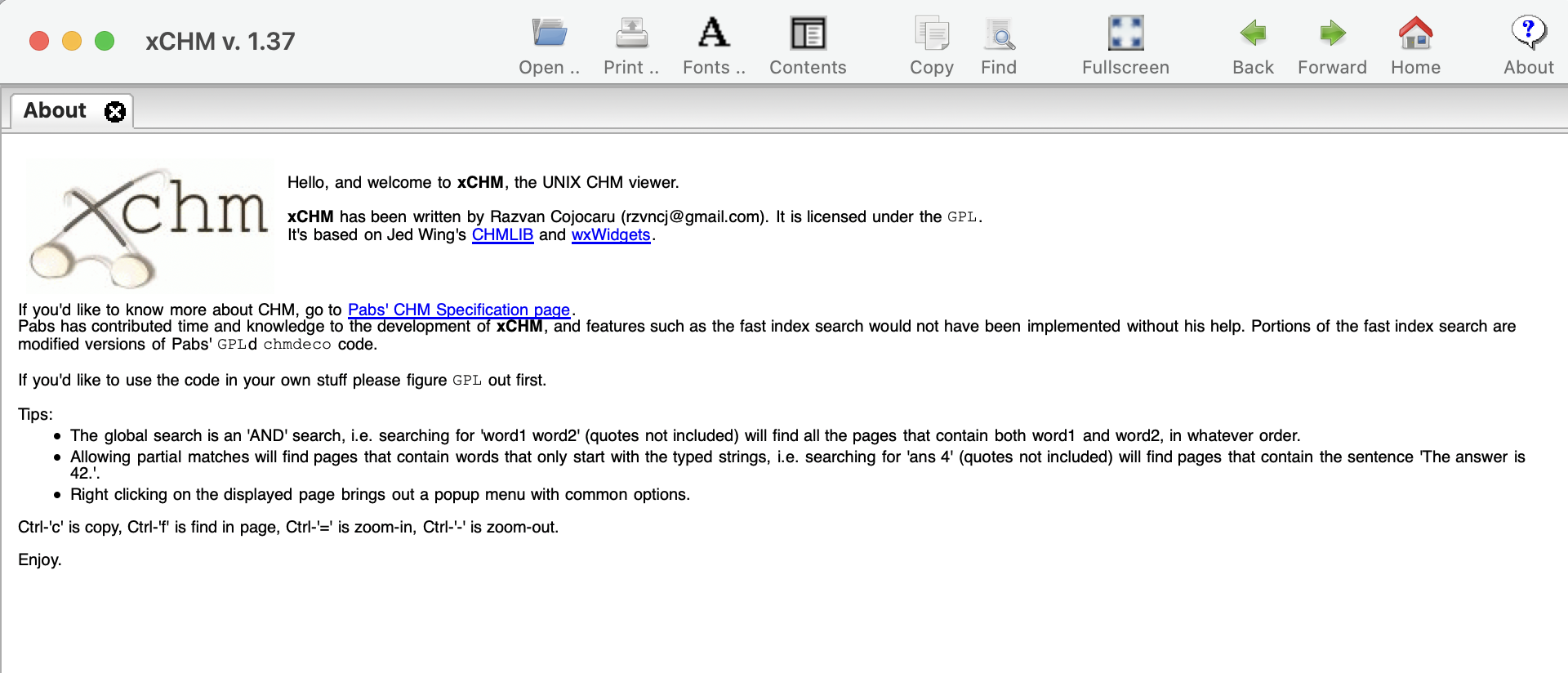Click the Copy toolbar icon
This screenshot has height=673, width=1568.
click(x=932, y=33)
